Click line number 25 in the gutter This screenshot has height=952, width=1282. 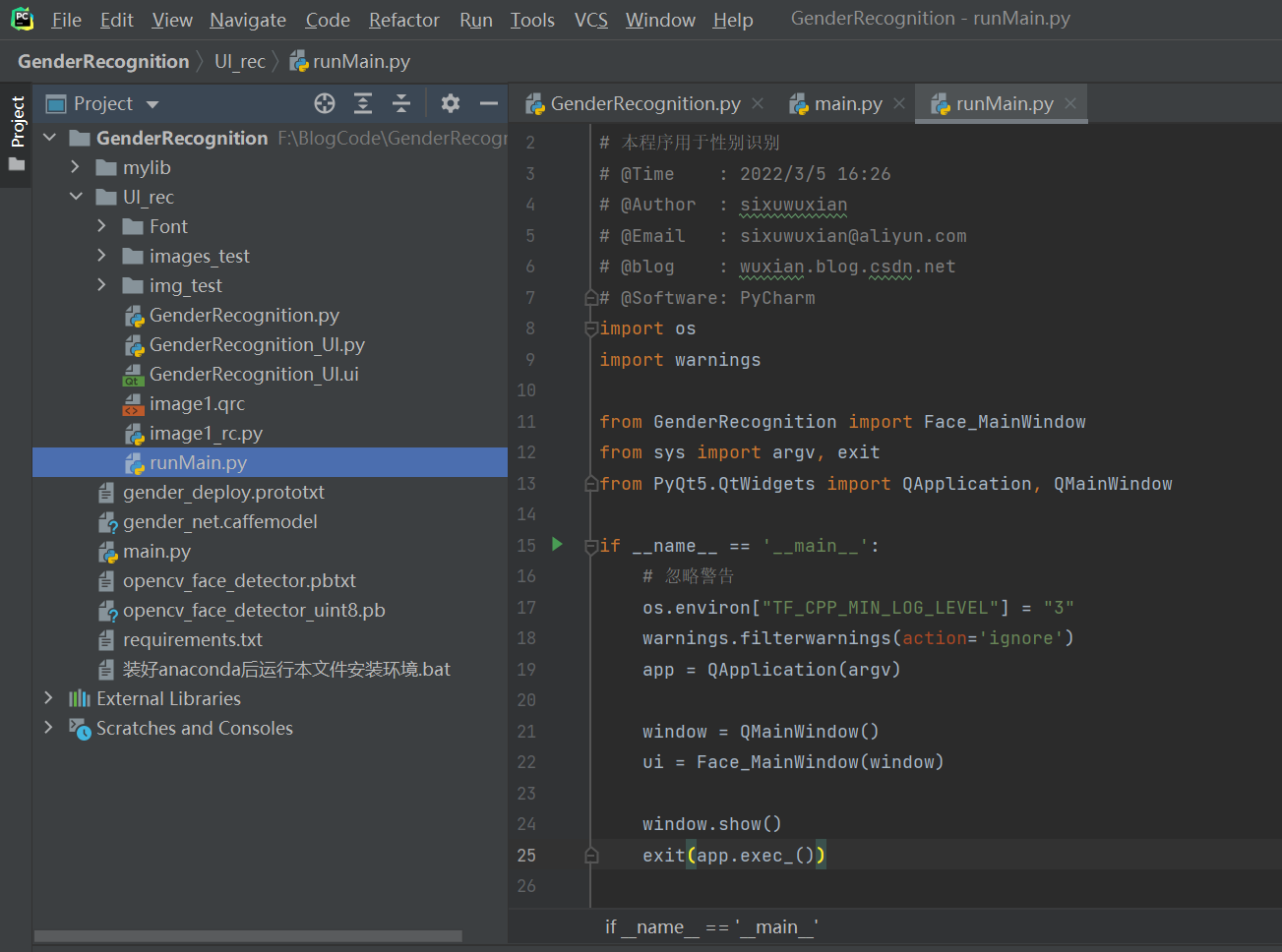click(x=526, y=856)
